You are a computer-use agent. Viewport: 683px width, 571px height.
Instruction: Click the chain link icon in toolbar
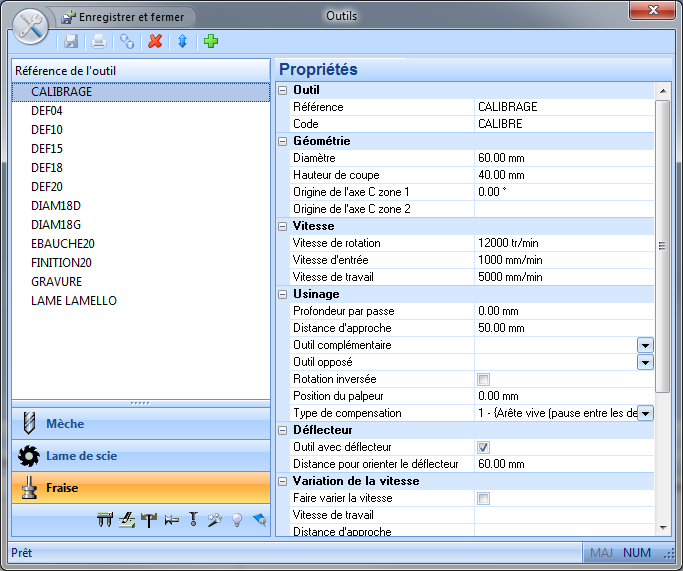127,41
